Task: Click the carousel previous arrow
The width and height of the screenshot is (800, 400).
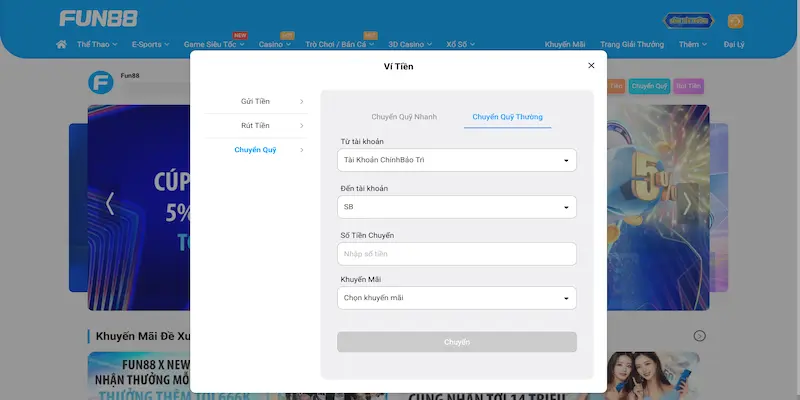Action: pyautogui.click(x=110, y=203)
